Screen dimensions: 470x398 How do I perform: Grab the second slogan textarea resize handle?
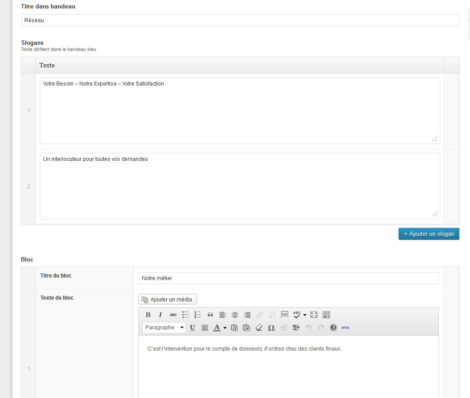tap(435, 214)
